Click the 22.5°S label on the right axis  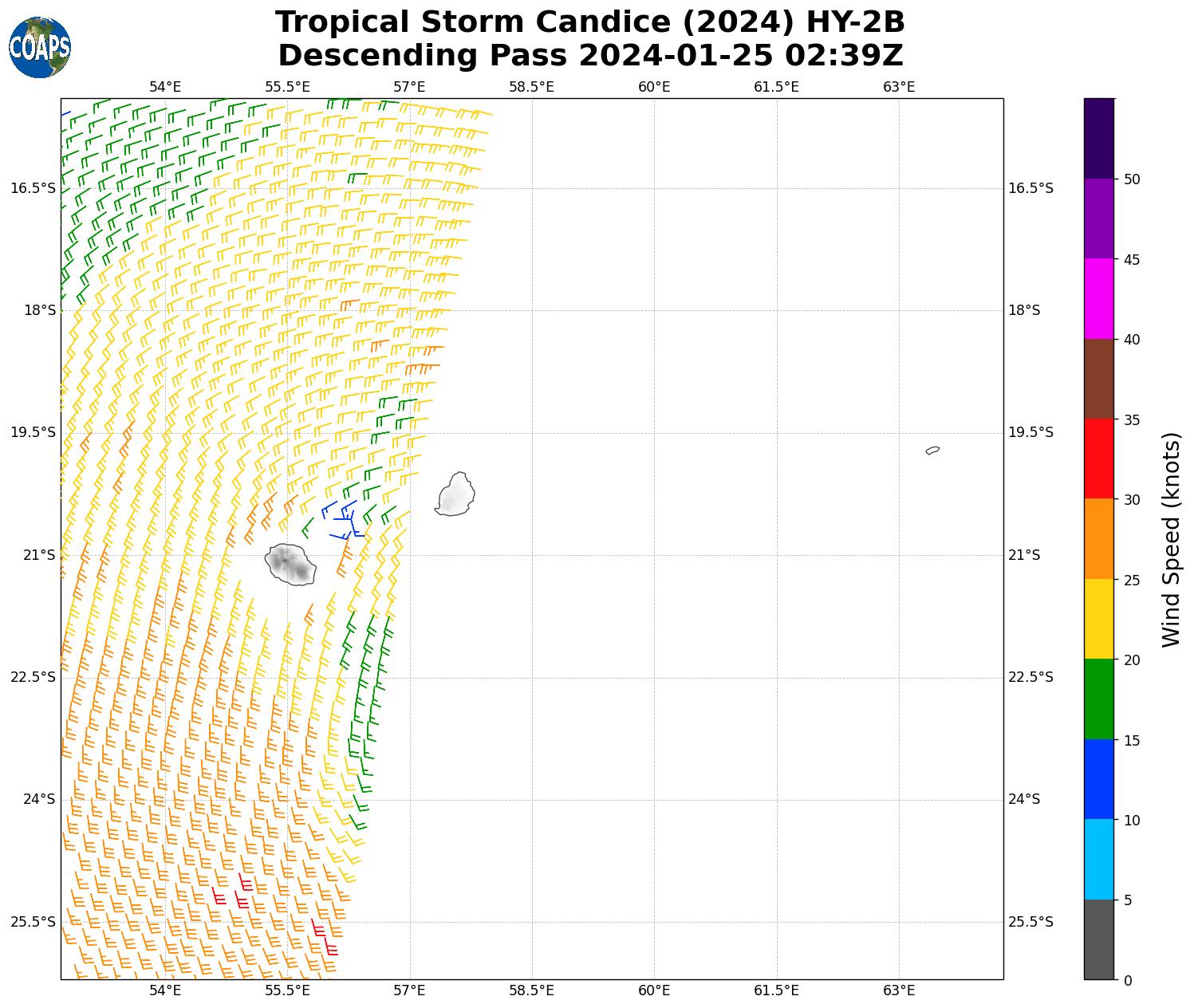pyautogui.click(x=1030, y=677)
